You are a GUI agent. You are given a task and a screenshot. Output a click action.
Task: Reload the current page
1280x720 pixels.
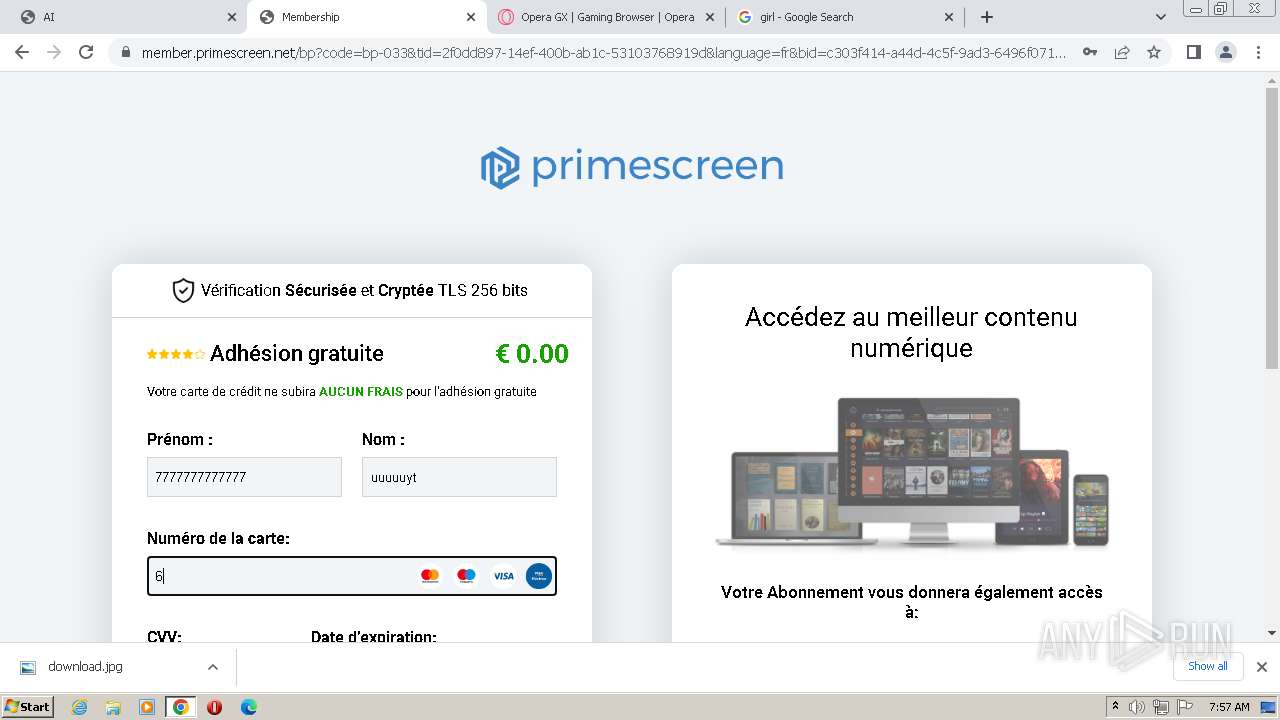pos(86,52)
